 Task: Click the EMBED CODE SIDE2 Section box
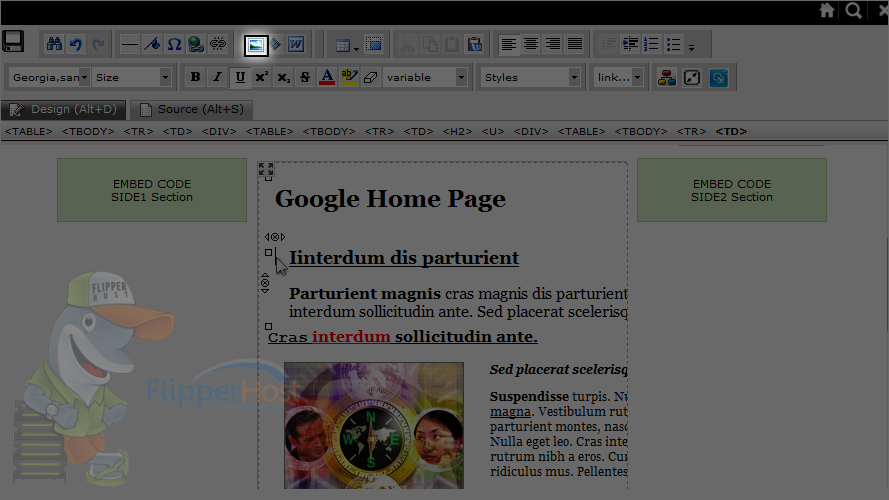click(x=732, y=190)
